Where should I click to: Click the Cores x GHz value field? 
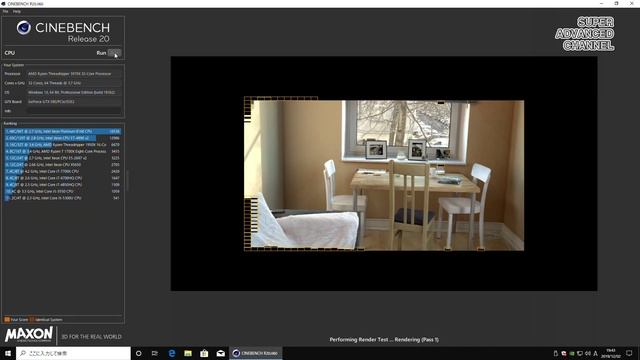tap(74, 83)
